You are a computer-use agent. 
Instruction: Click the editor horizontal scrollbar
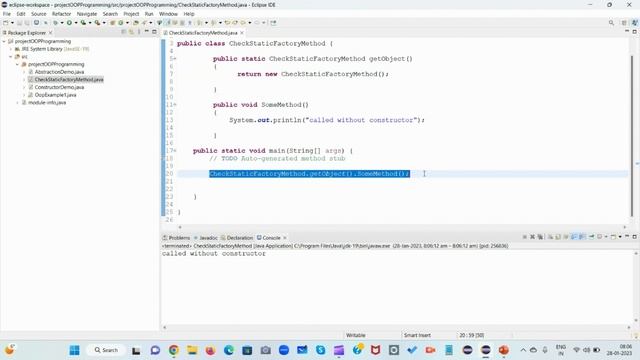click(x=402, y=227)
